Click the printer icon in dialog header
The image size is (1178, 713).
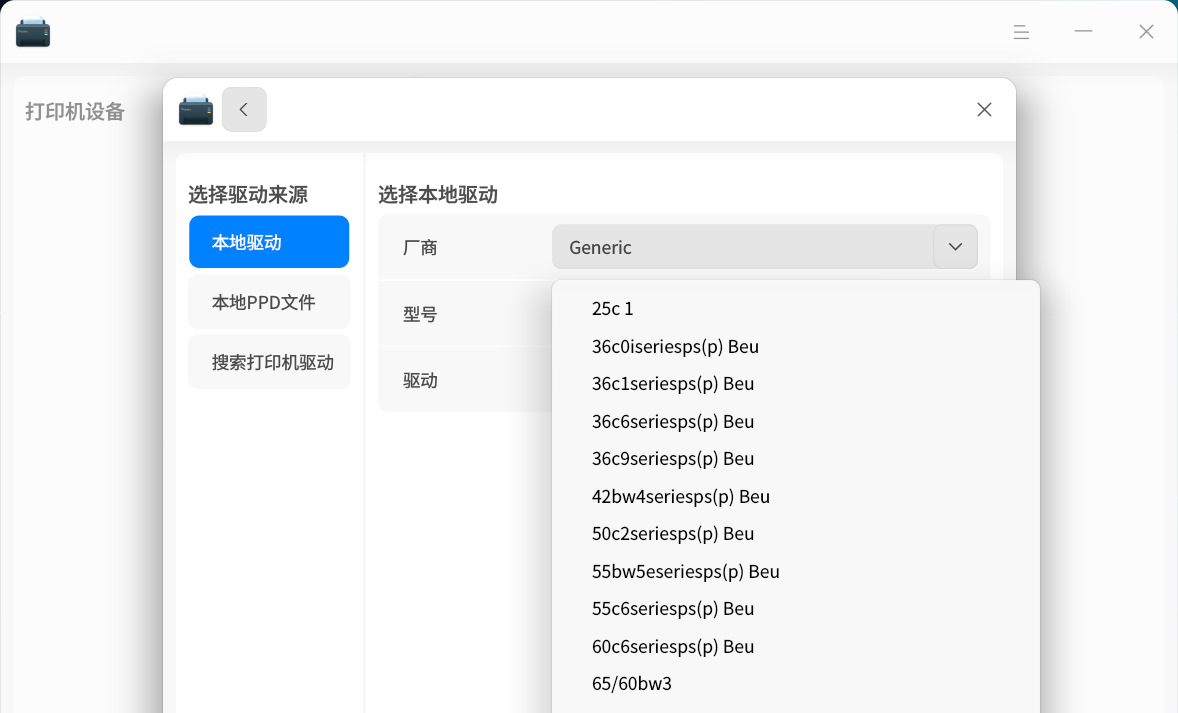pyautogui.click(x=196, y=110)
